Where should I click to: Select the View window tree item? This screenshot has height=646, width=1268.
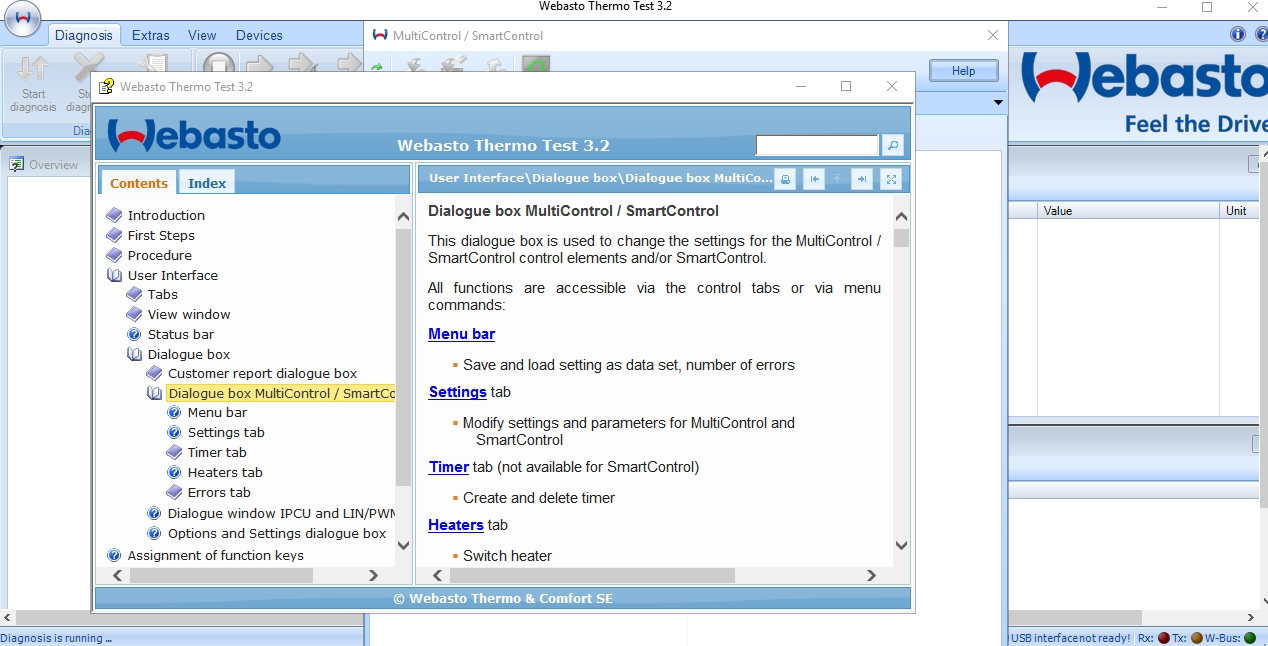coord(189,314)
